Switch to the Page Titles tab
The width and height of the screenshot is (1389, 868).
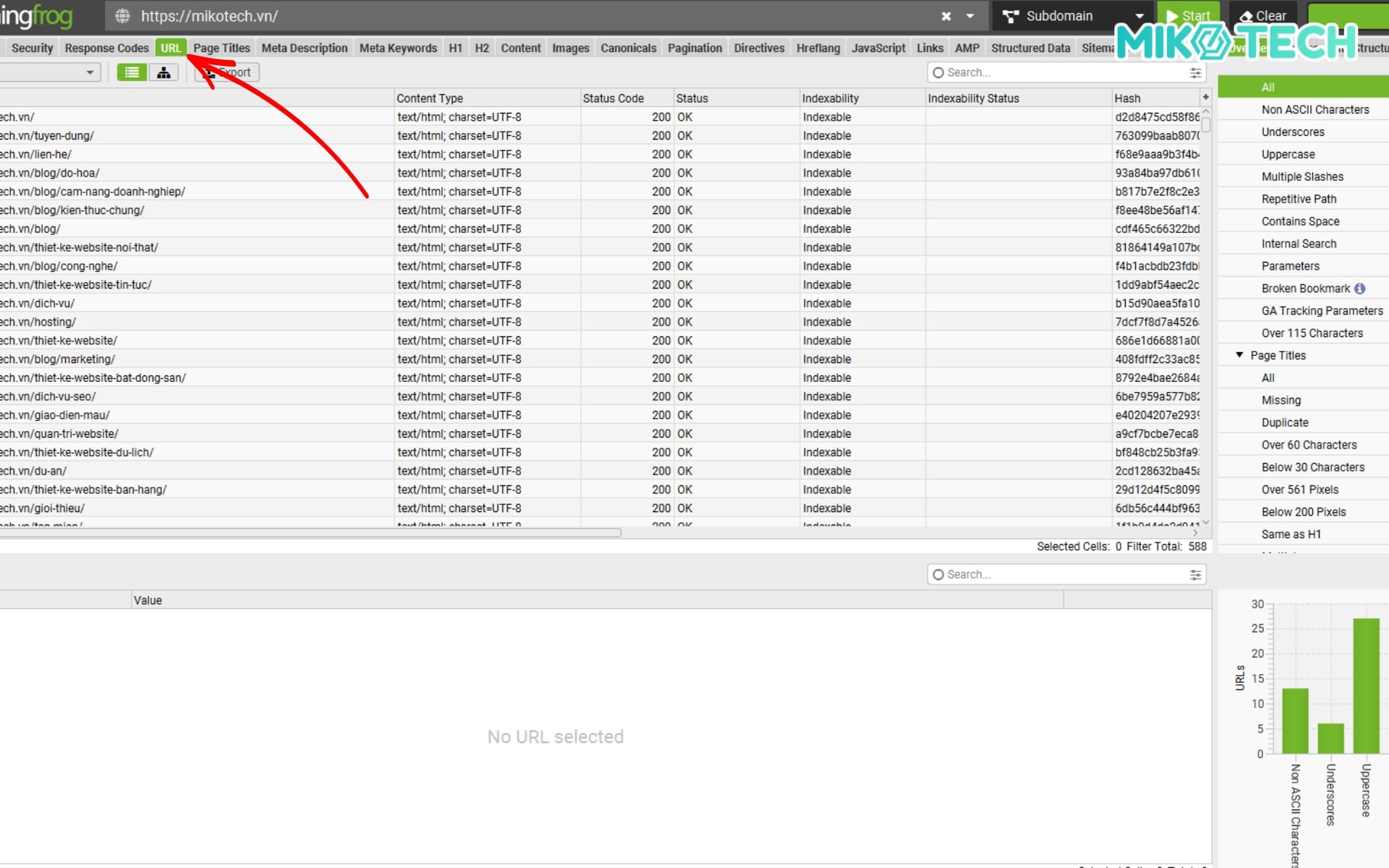coord(221,48)
